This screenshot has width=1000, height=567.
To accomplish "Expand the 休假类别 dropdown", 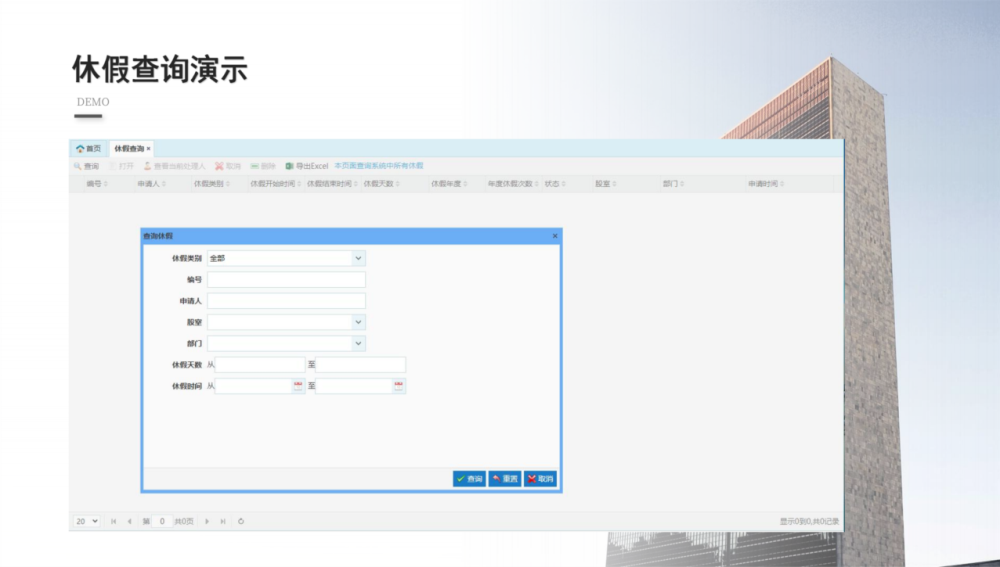I will pos(358,258).
